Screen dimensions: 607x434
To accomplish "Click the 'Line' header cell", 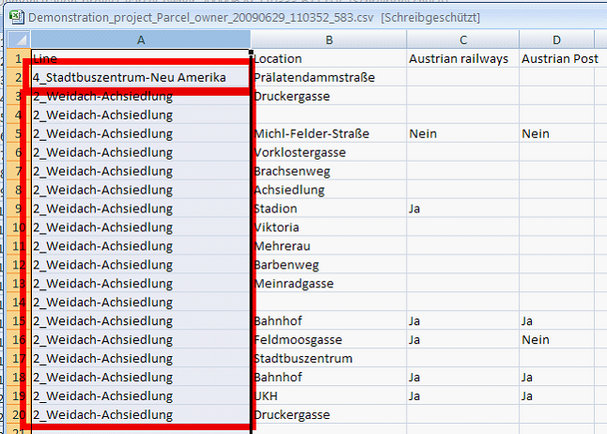I will click(141, 58).
